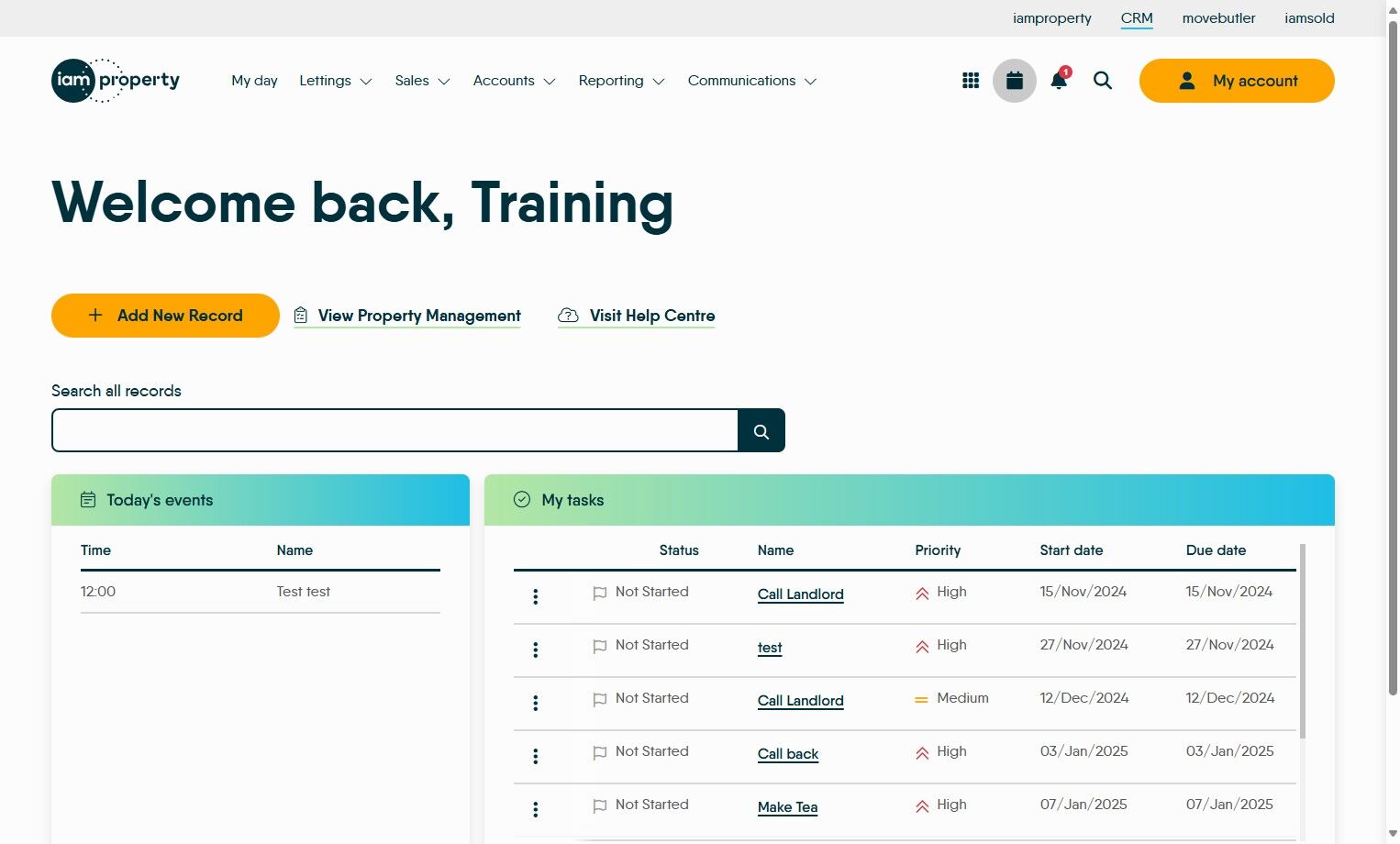
Task: Click the Add New Record button
Action: (165, 315)
